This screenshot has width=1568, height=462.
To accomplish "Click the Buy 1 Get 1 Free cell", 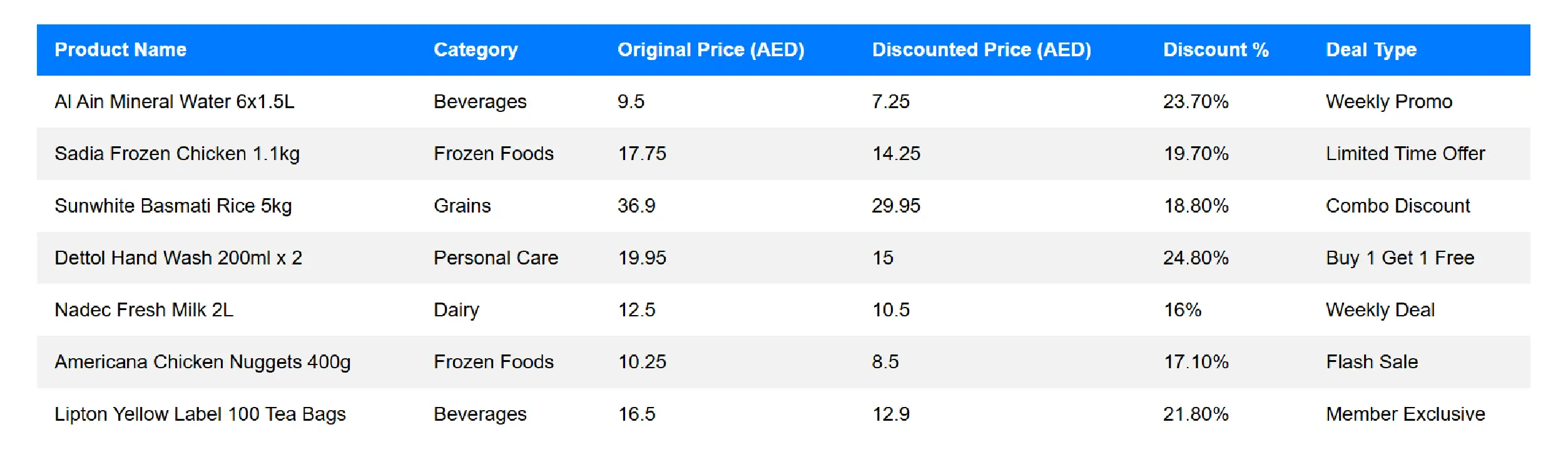I will pos(1400,258).
